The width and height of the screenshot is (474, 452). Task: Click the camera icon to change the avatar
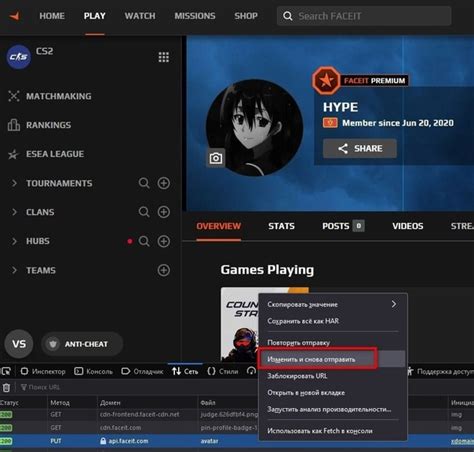(216, 158)
